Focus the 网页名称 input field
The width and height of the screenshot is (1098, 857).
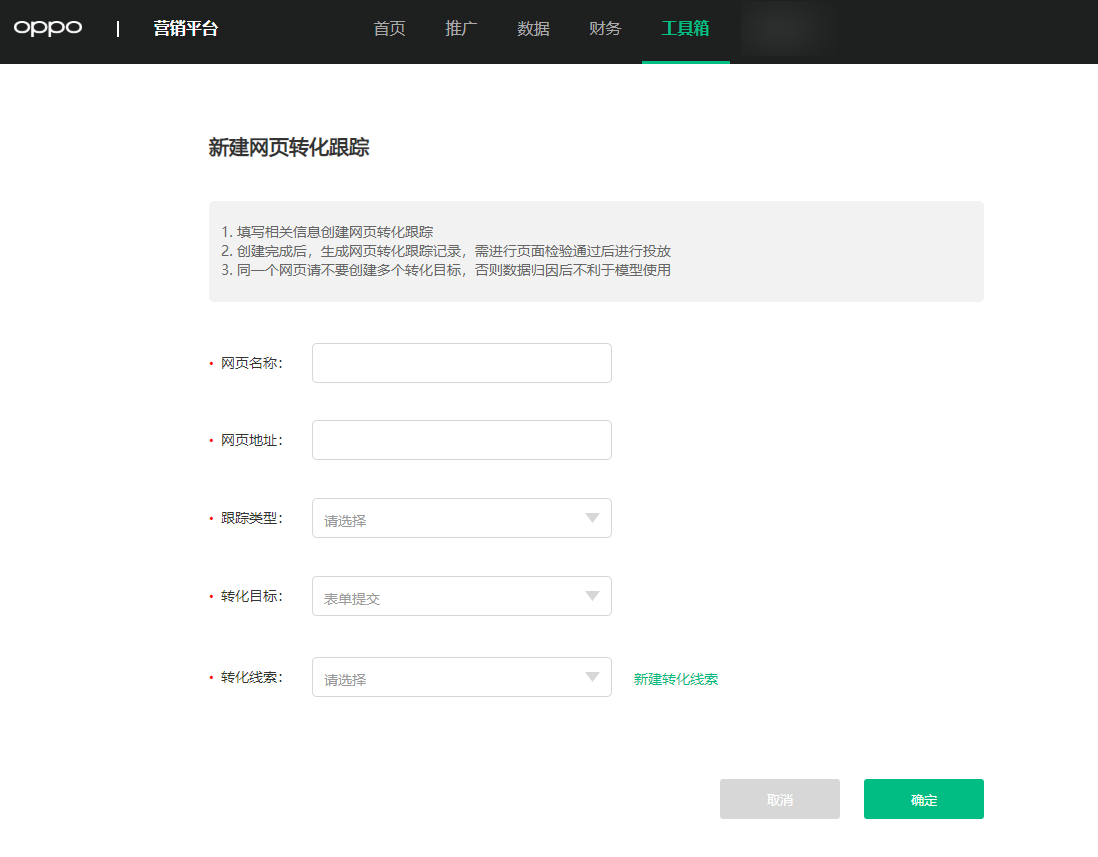[461, 363]
